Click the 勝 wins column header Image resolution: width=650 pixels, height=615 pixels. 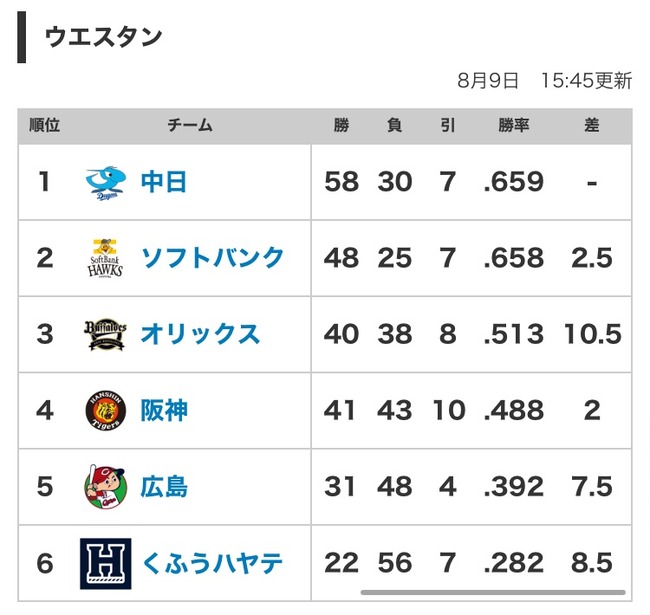(x=341, y=125)
